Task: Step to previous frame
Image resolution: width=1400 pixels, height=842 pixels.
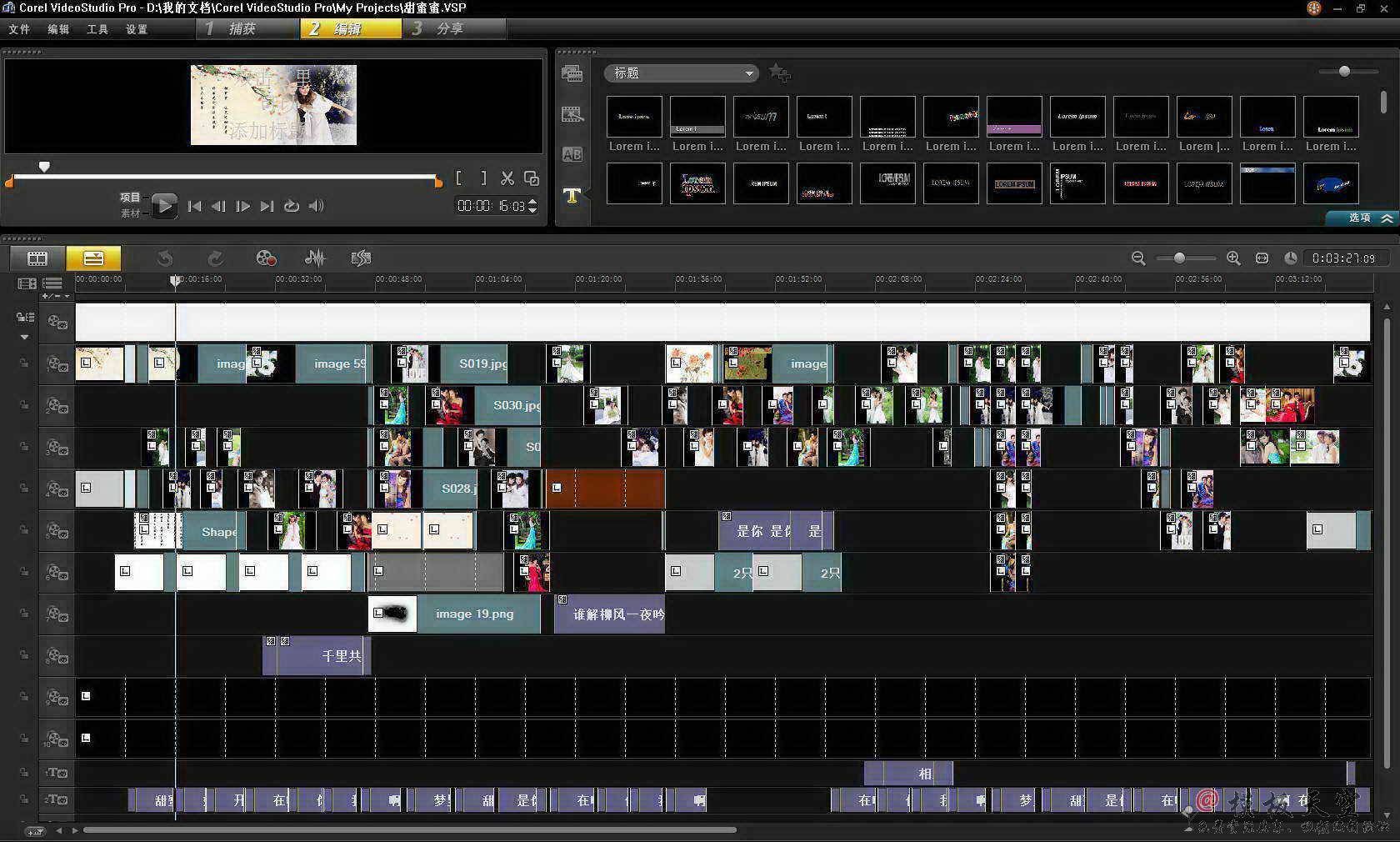Action: coord(218,206)
